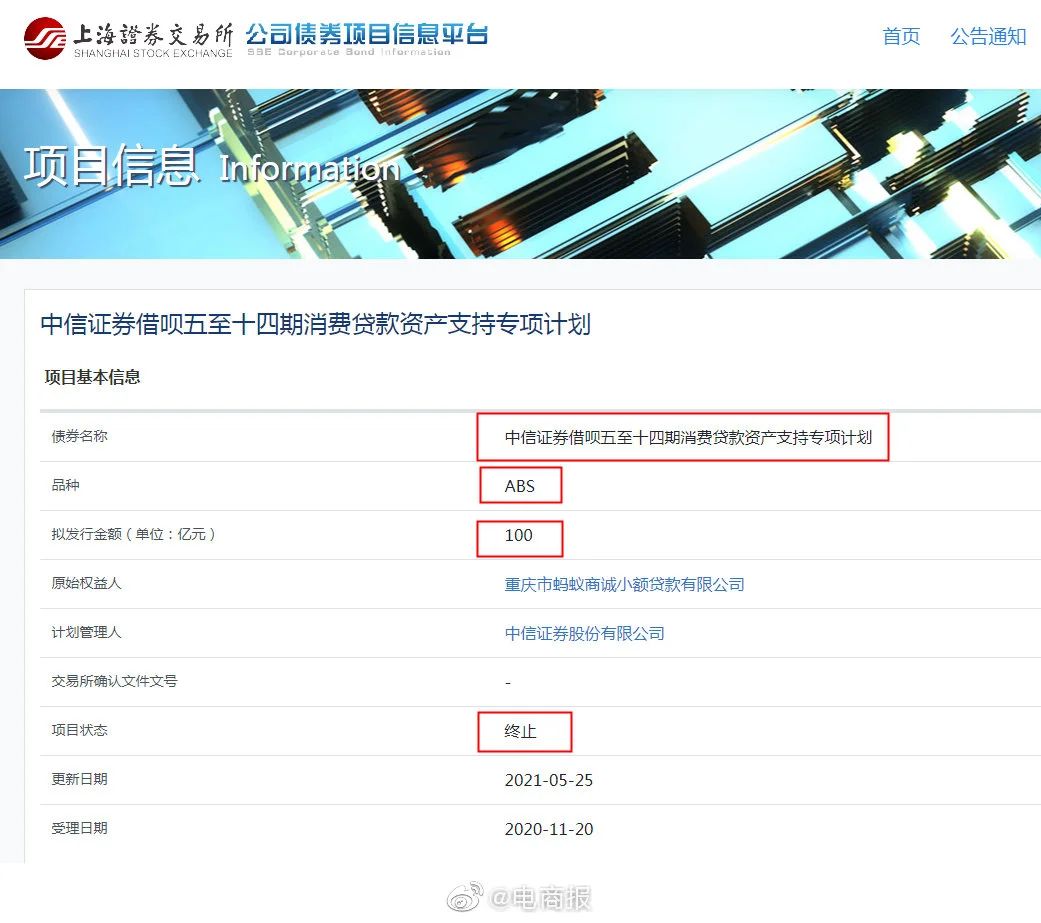Image resolution: width=1041 pixels, height=923 pixels.
Task: Click the red Shanghai Stock Exchange logo icon
Action: [x=44, y=38]
